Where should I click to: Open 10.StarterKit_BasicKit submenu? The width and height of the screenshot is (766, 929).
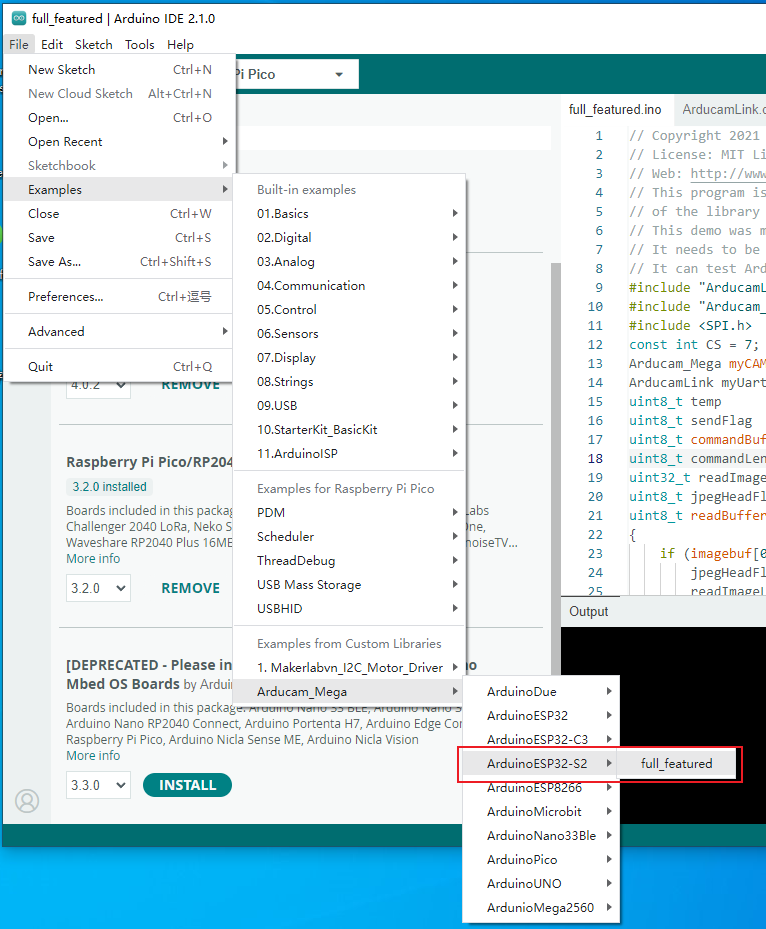pos(350,430)
